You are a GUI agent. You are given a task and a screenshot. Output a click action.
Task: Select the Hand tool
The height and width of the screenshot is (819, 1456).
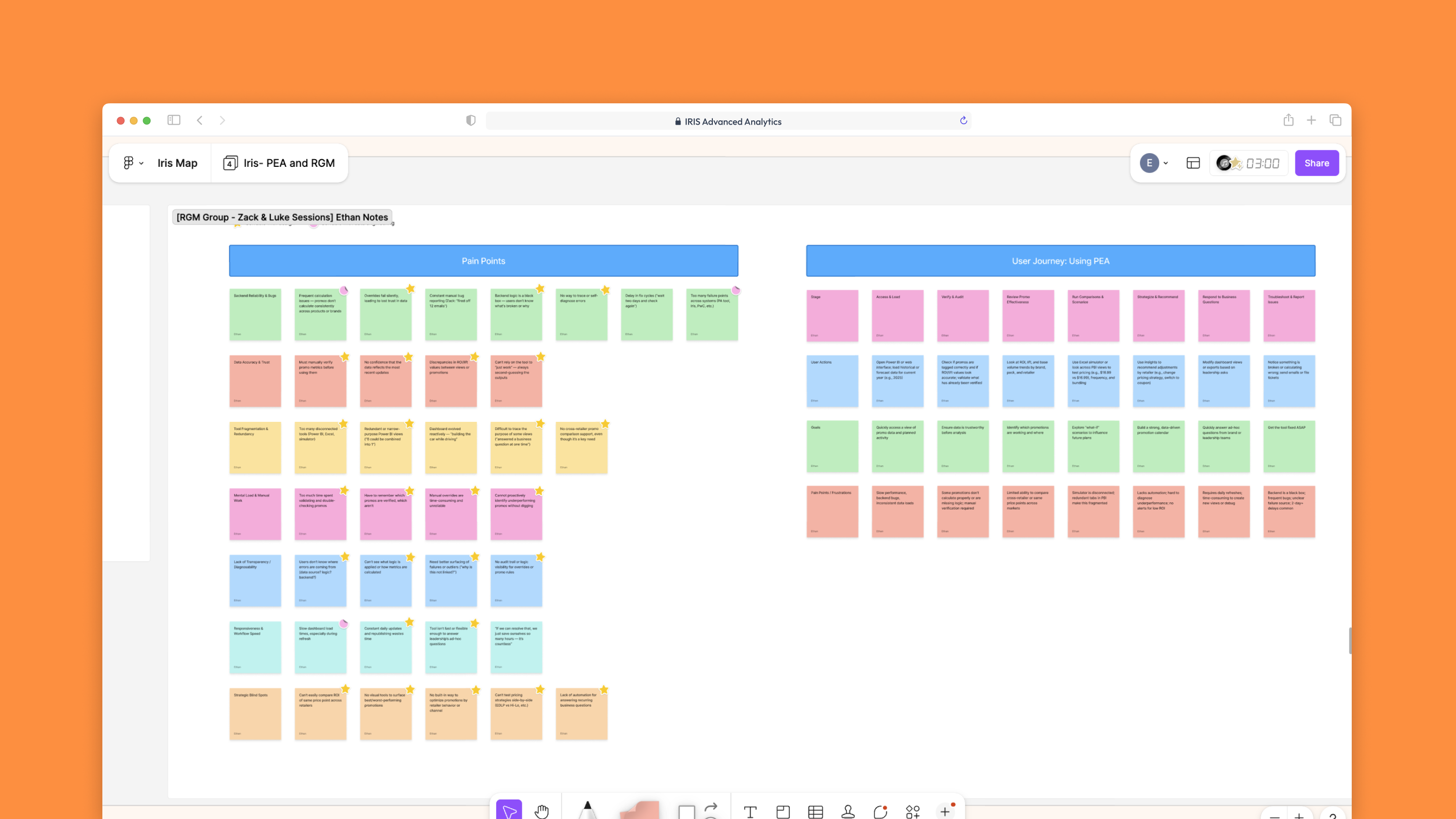point(541,811)
